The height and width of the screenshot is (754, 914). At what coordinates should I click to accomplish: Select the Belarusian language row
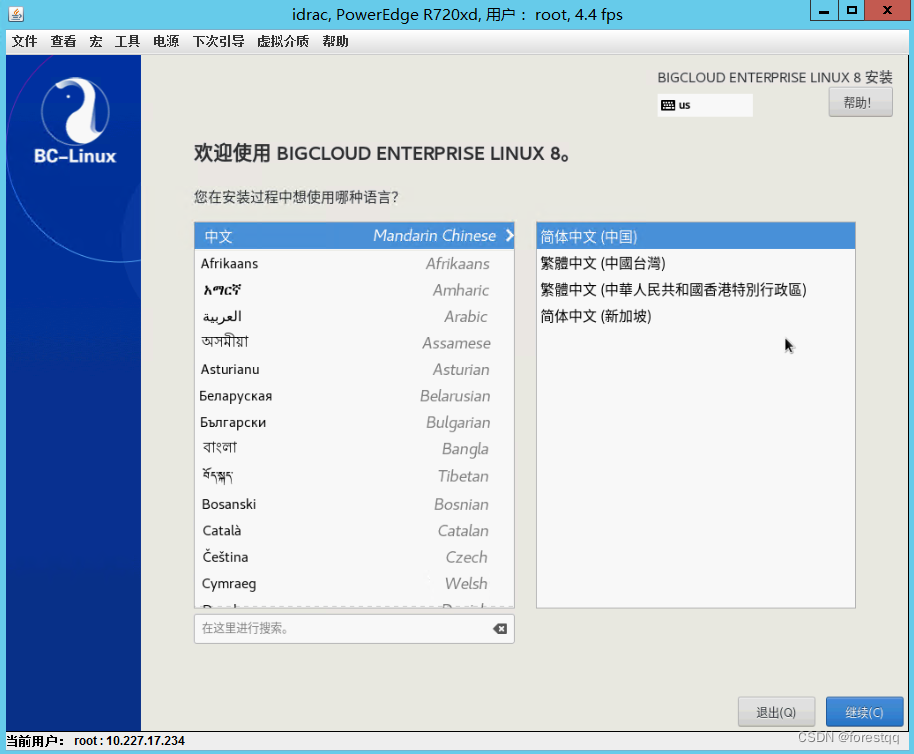(354, 396)
